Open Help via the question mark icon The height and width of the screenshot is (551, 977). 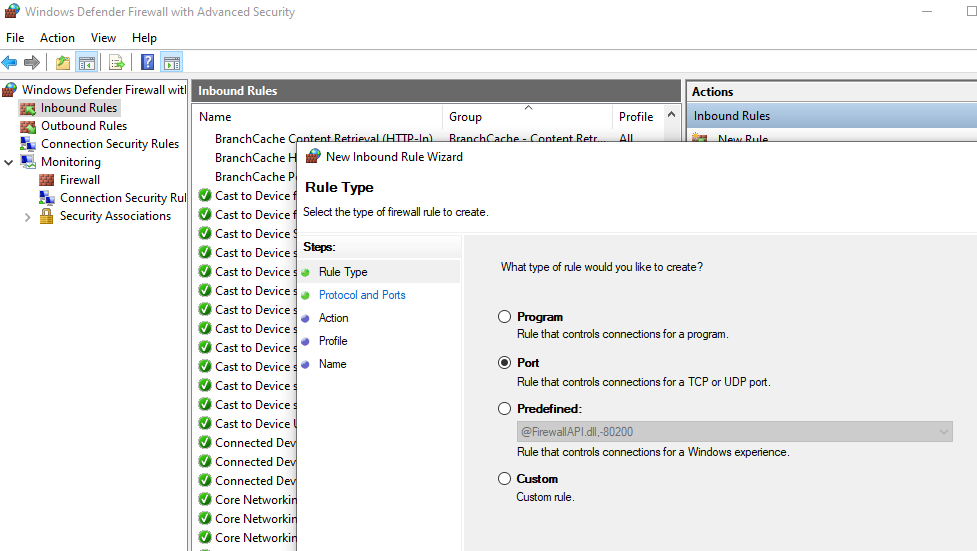click(148, 62)
